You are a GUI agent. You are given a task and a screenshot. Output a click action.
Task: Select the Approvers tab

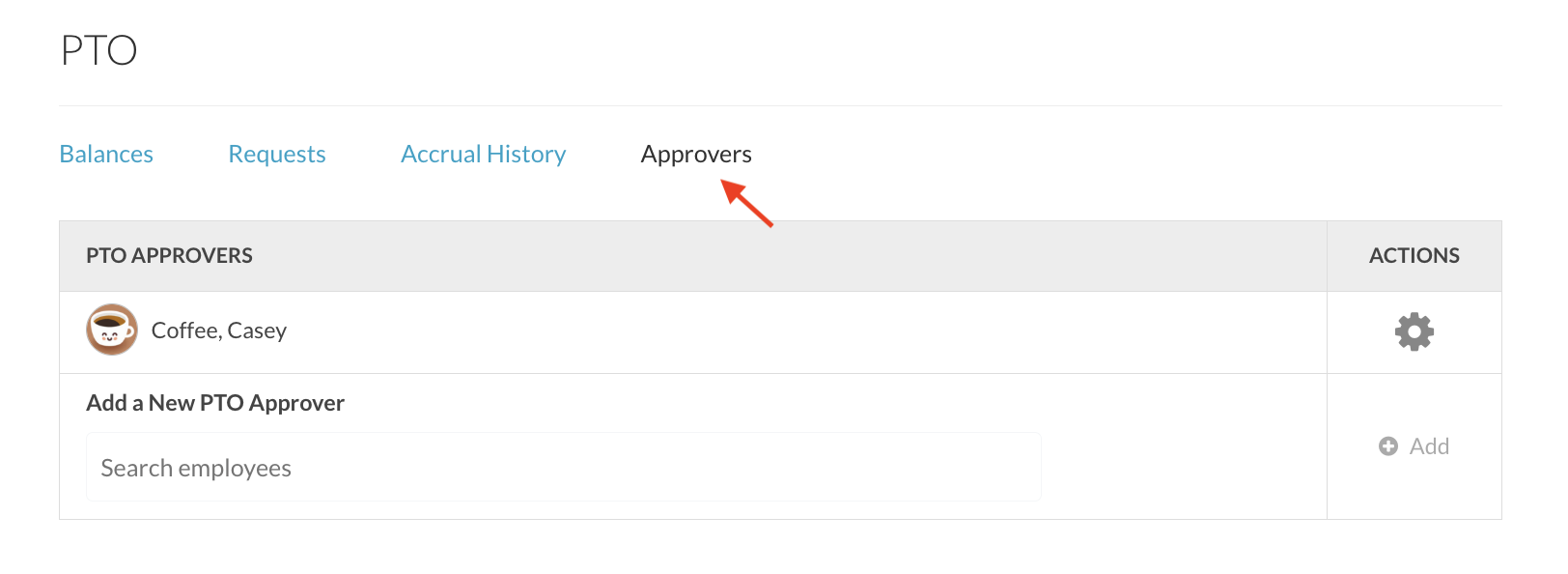point(696,155)
